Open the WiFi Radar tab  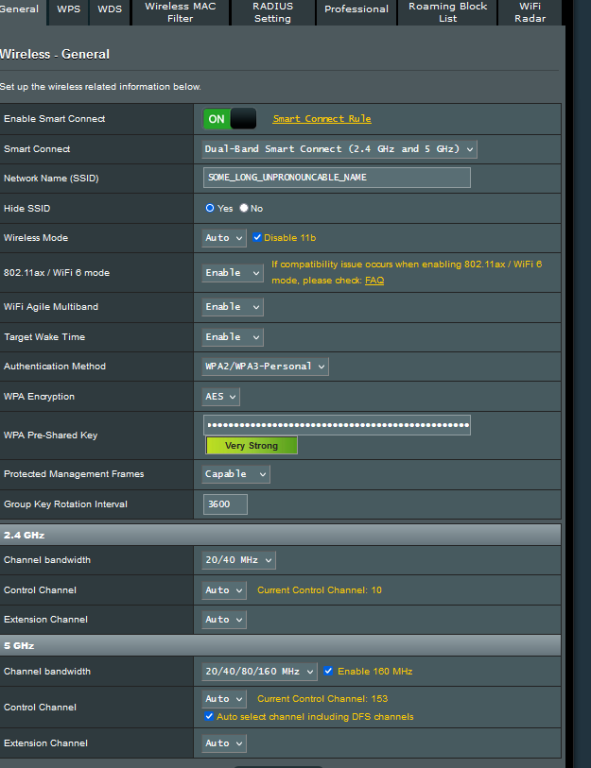click(530, 12)
